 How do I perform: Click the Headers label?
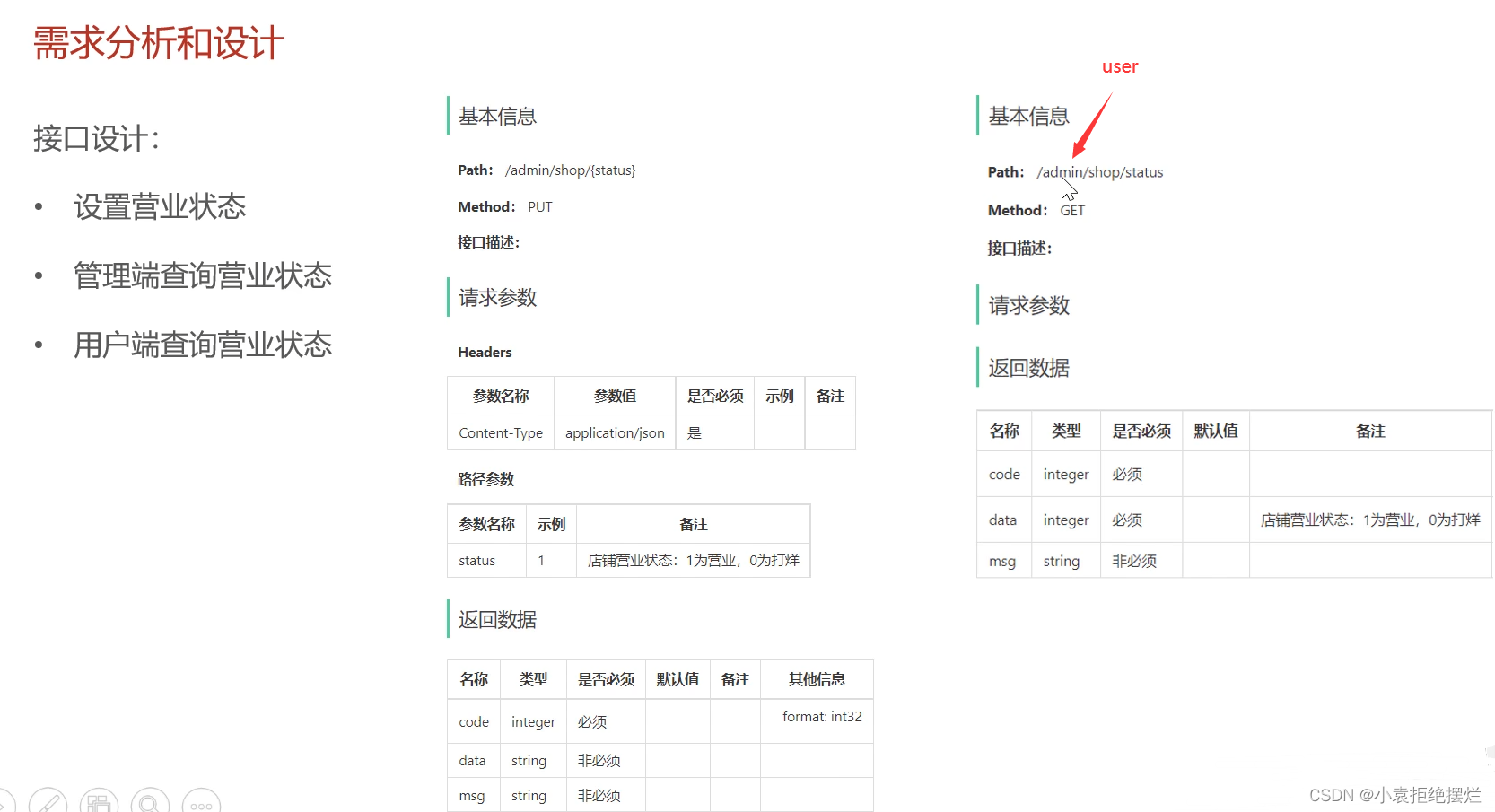click(x=485, y=352)
